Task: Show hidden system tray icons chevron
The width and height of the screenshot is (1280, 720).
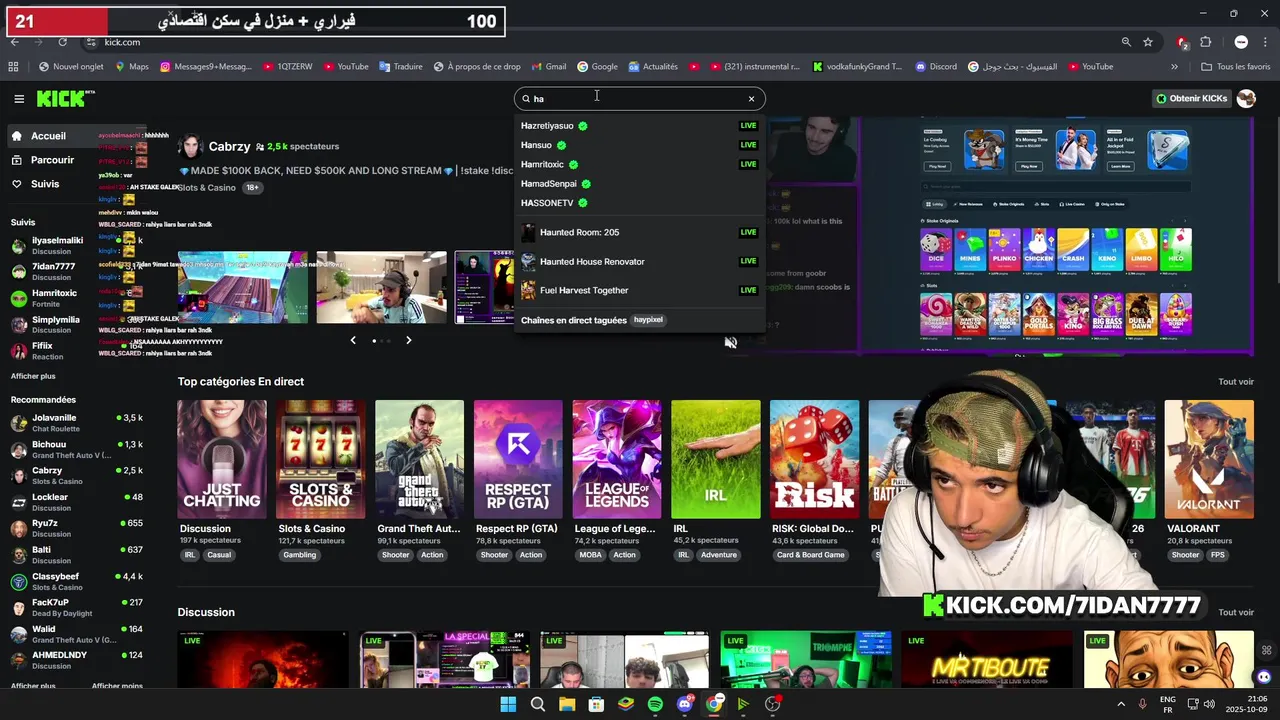Action: (1121, 704)
